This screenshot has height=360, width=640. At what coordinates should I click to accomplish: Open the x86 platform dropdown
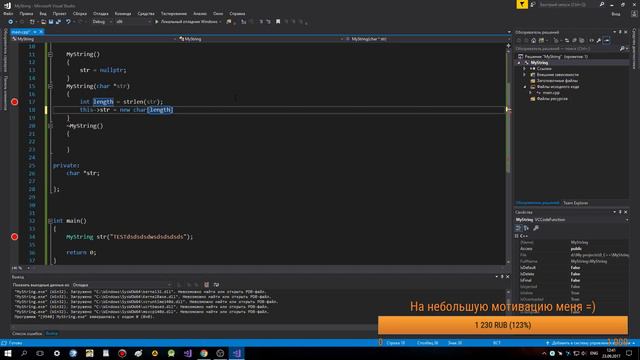pos(133,22)
